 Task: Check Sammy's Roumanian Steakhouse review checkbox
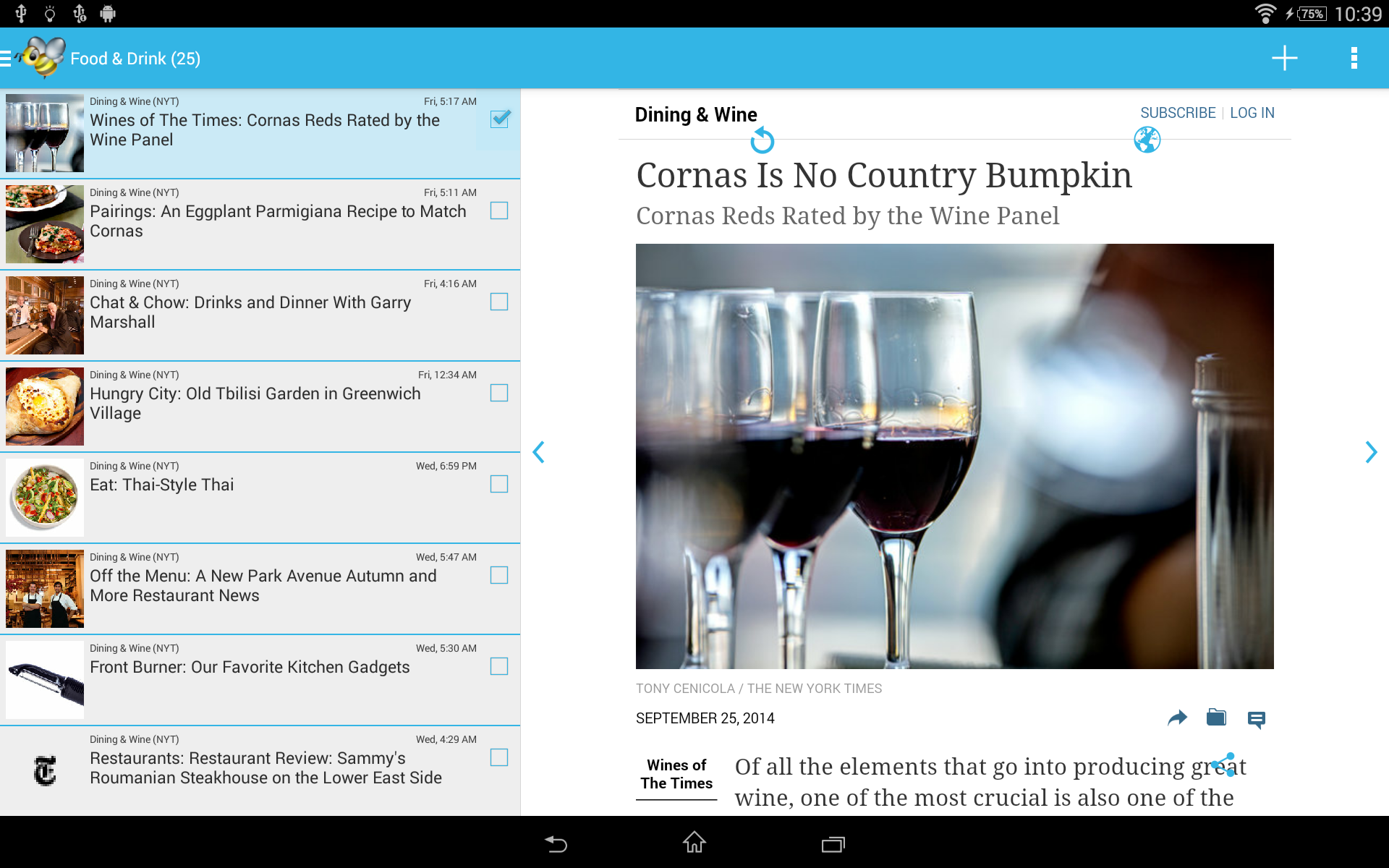pos(499,757)
